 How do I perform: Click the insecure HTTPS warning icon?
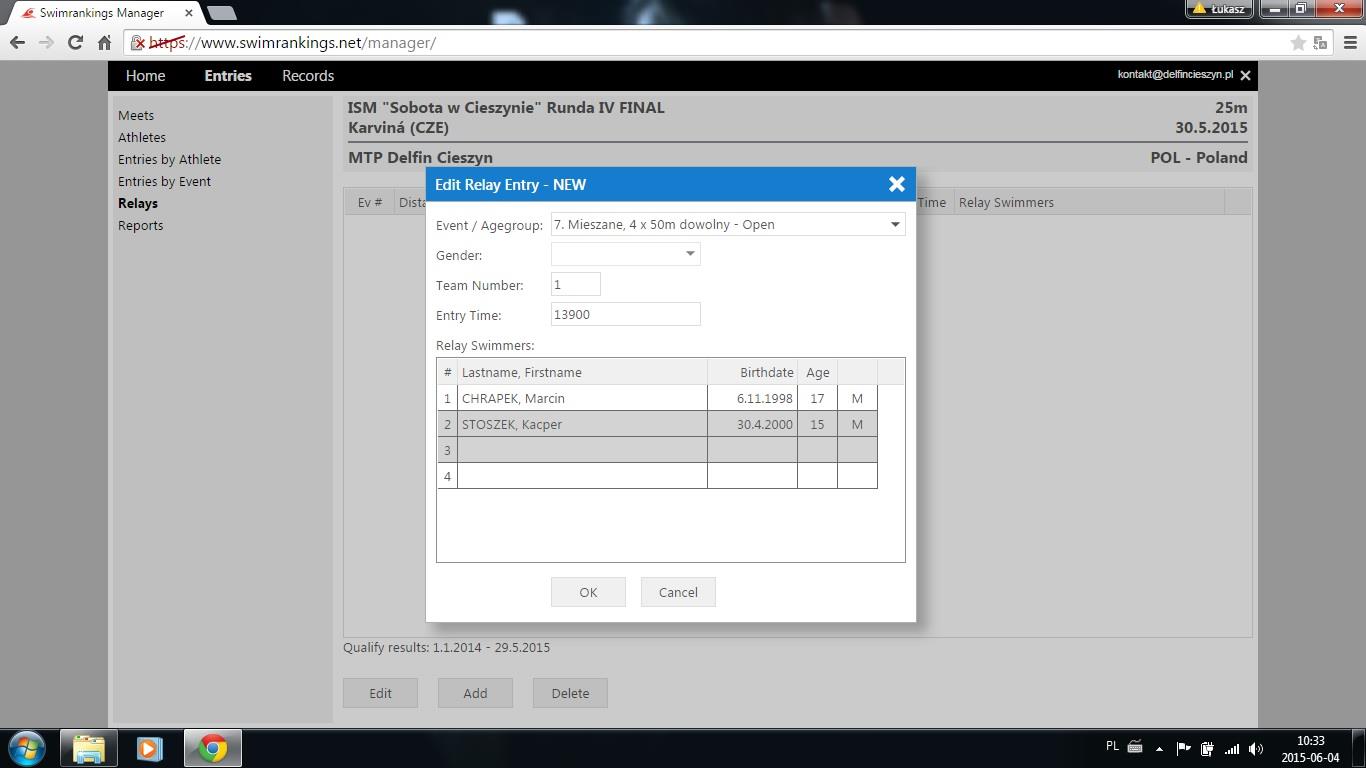[140, 43]
